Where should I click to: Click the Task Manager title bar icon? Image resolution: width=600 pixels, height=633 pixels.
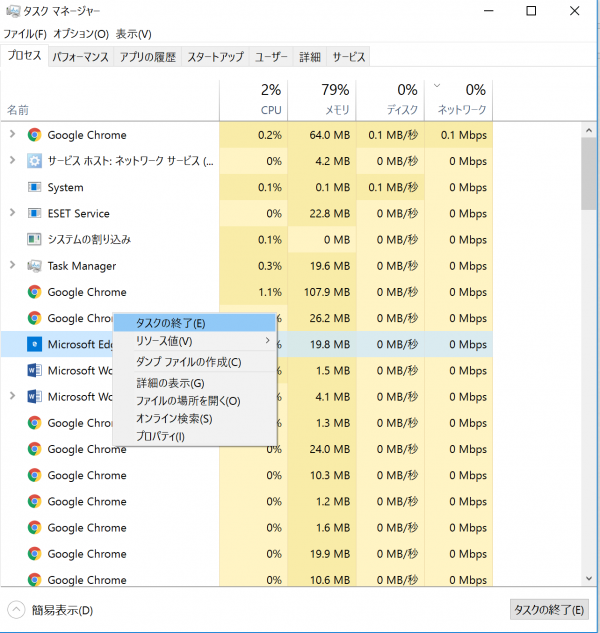(13, 11)
